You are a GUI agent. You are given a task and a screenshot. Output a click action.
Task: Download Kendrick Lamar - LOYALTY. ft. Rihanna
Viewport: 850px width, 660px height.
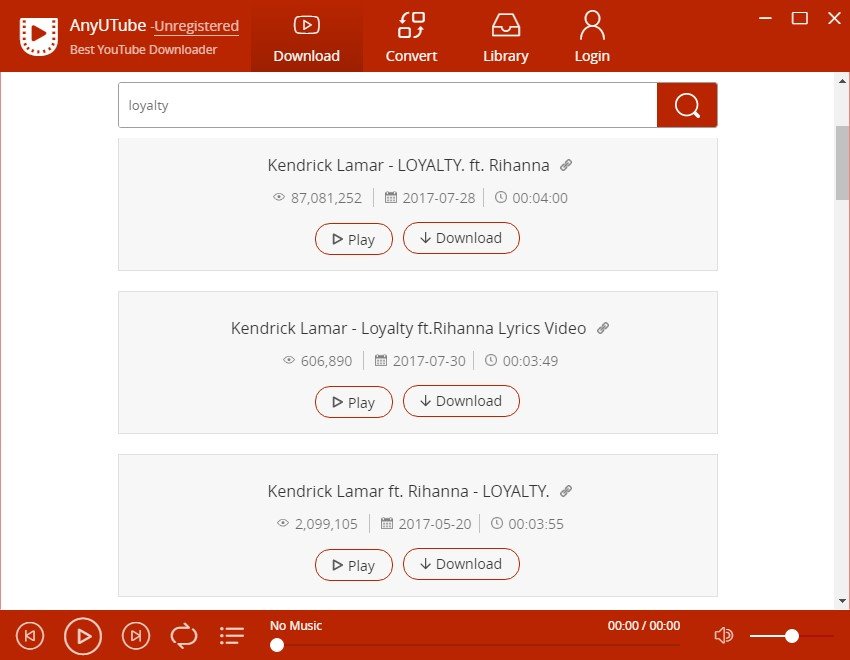(461, 238)
